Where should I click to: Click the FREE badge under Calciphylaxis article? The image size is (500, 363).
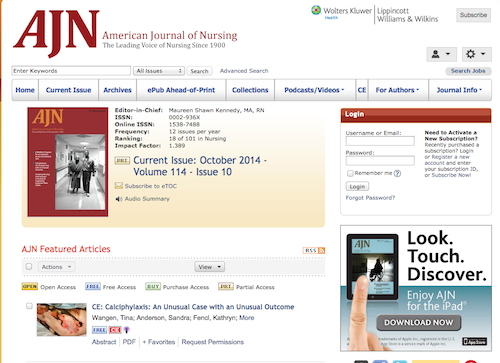point(99,330)
